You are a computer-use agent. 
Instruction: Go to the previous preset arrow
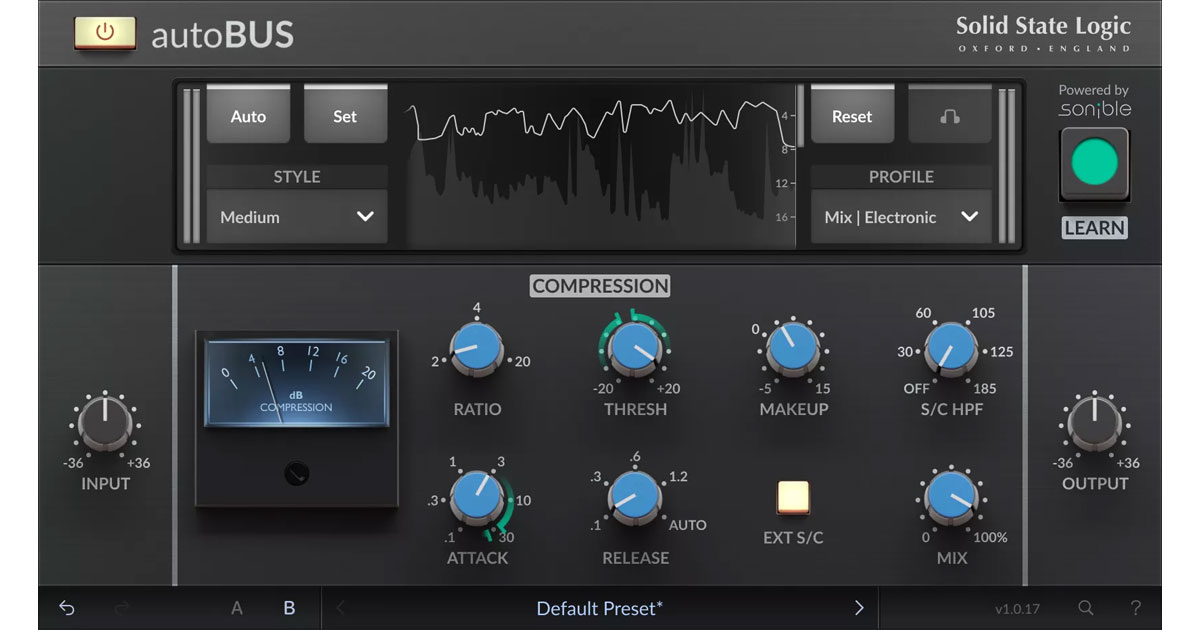(340, 608)
